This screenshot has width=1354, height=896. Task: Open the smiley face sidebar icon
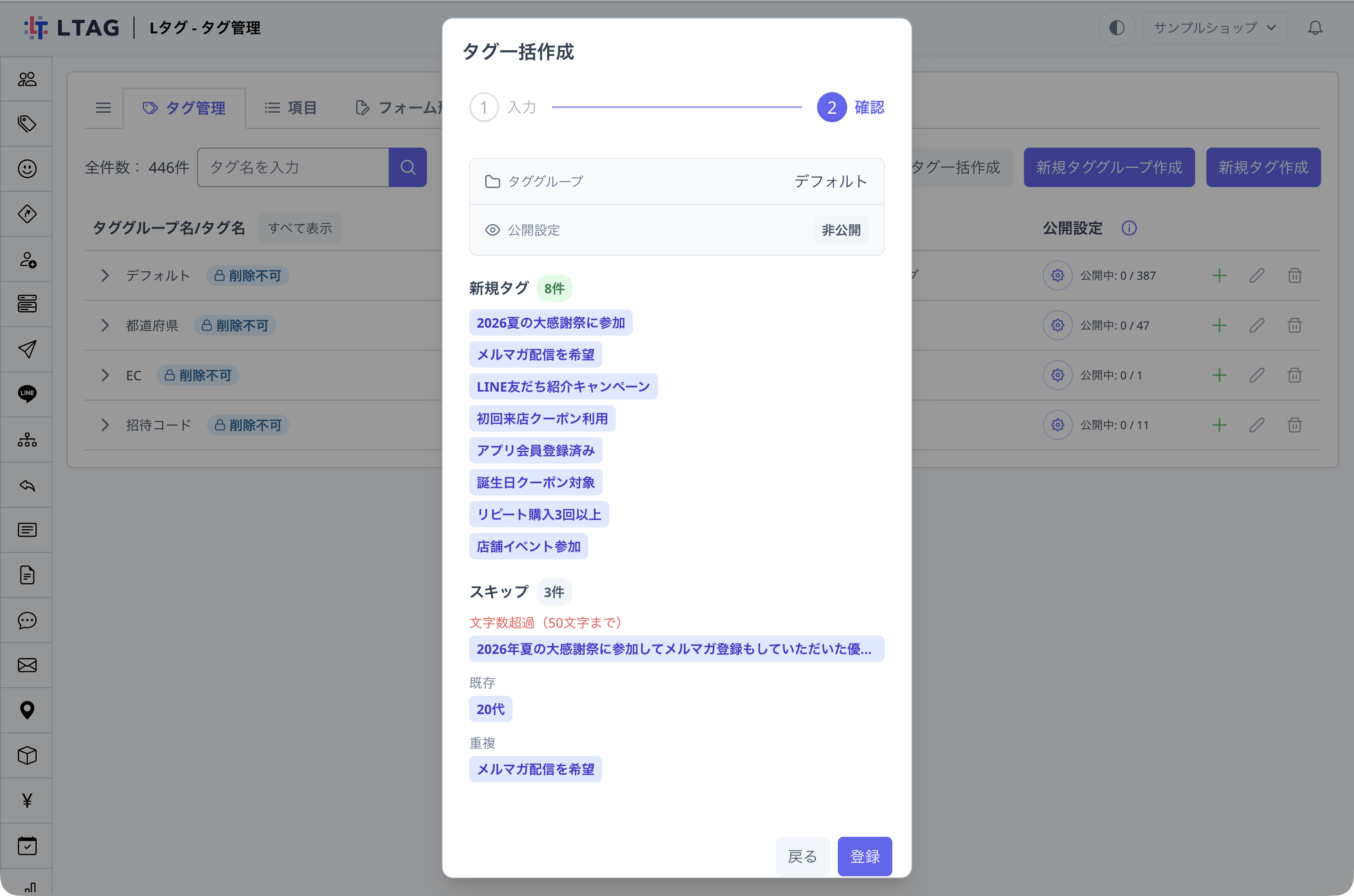tap(27, 169)
